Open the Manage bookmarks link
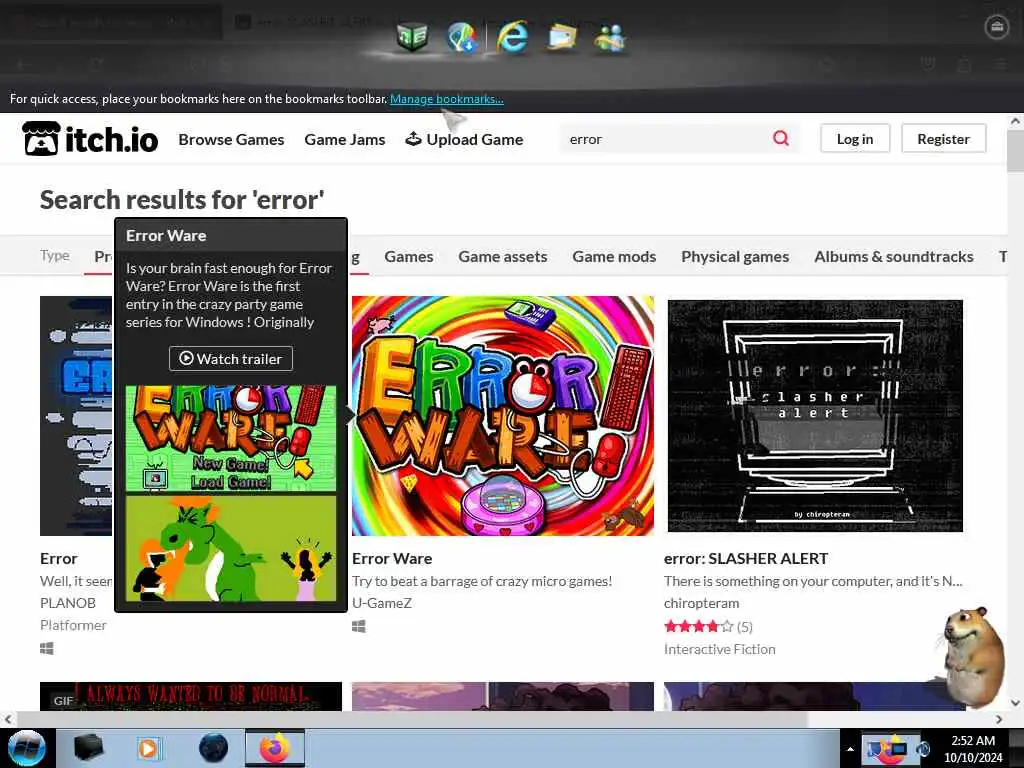 [x=447, y=99]
